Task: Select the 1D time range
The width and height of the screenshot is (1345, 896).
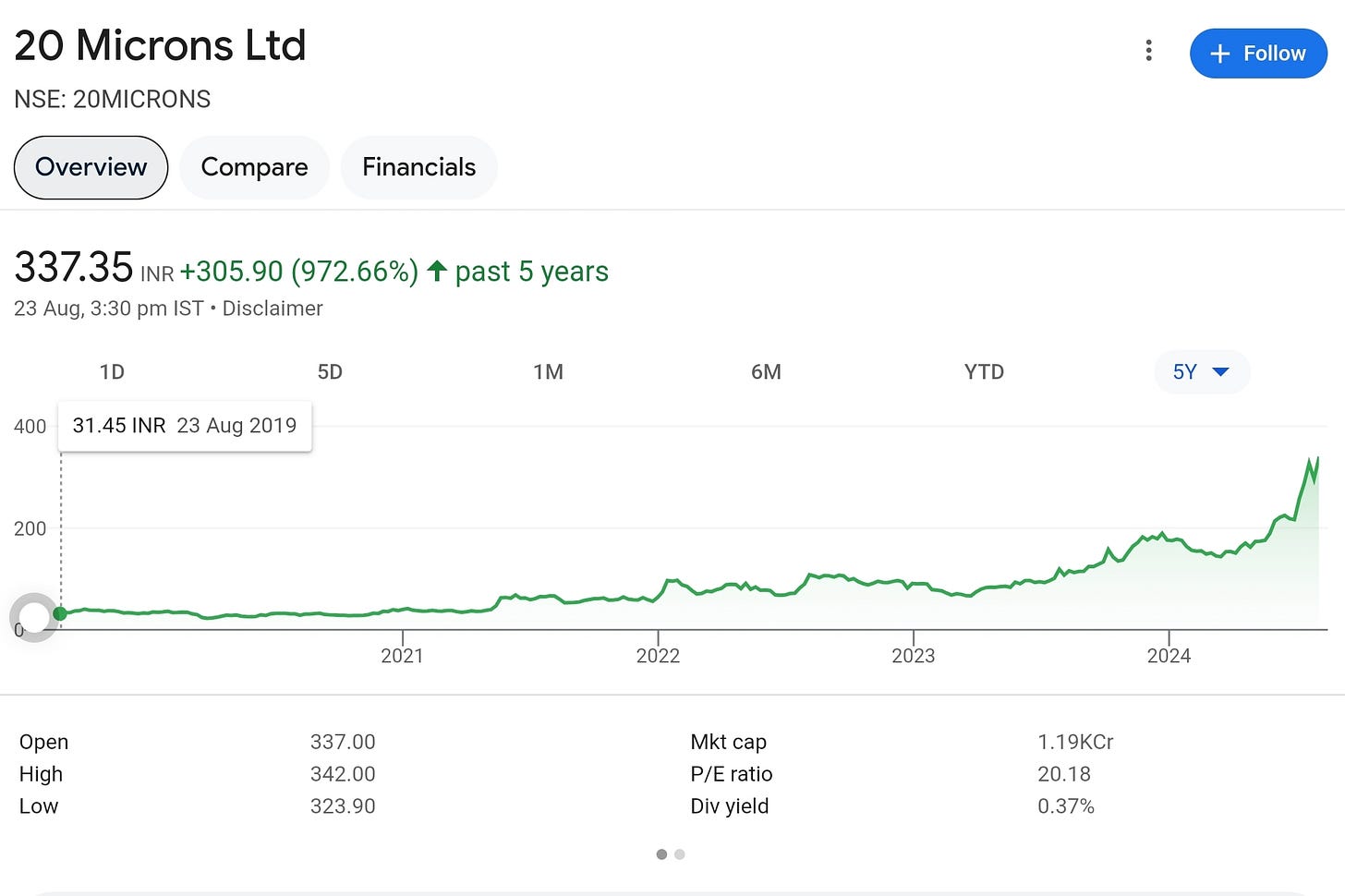Action: click(x=112, y=372)
